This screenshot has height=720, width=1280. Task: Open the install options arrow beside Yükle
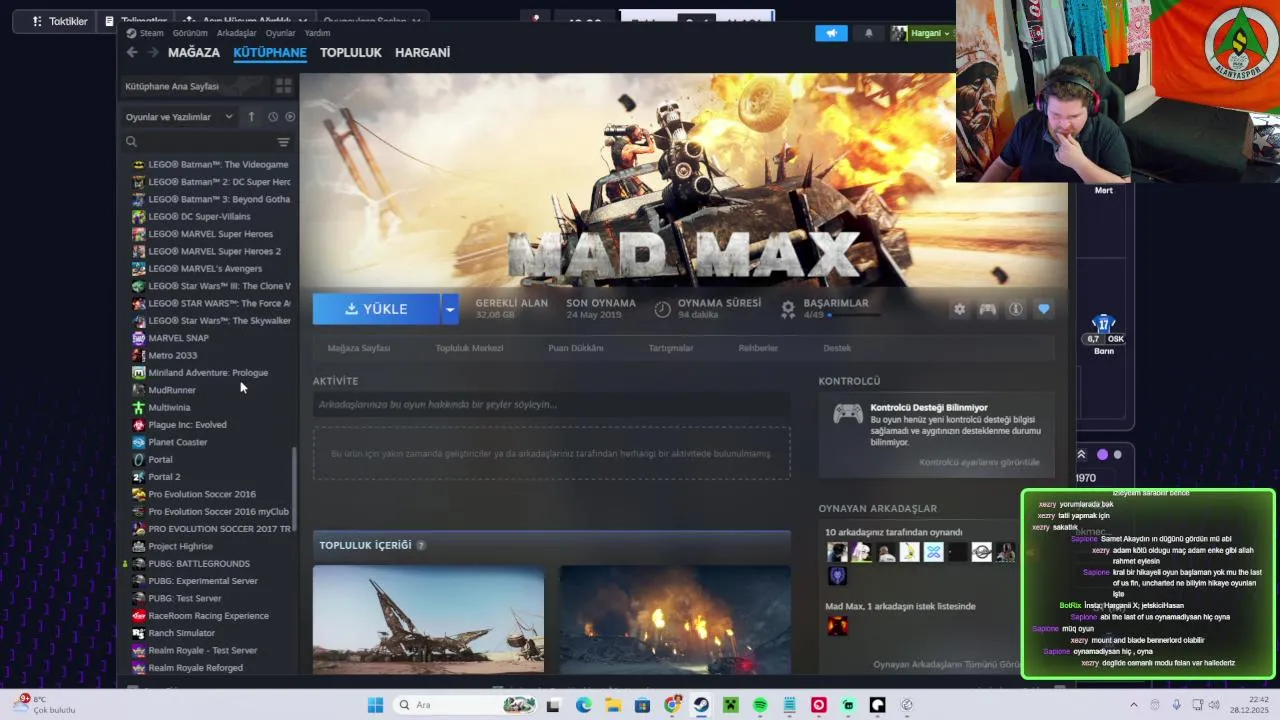point(450,309)
